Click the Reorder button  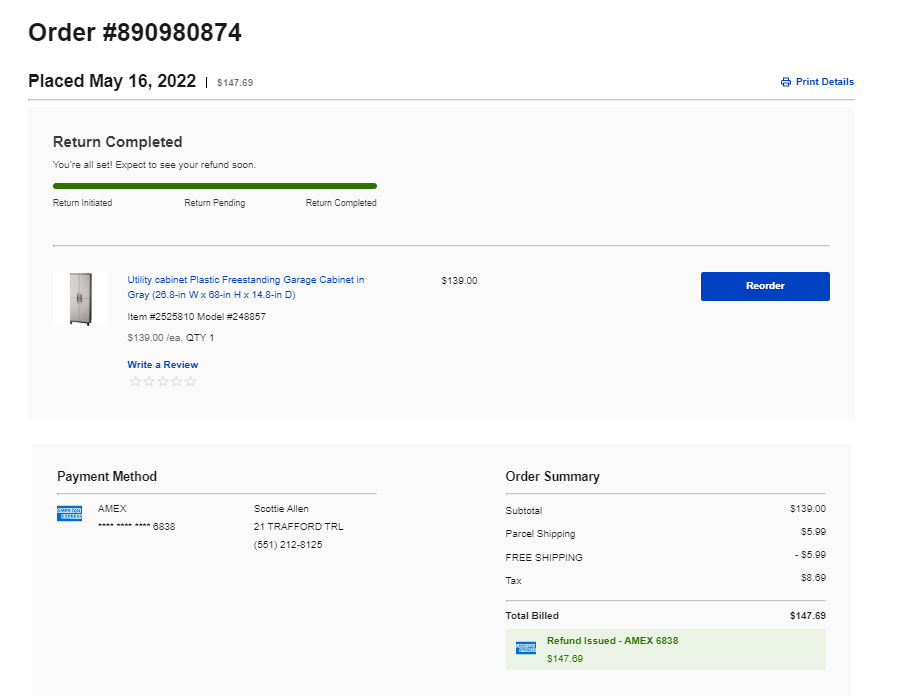(x=765, y=286)
